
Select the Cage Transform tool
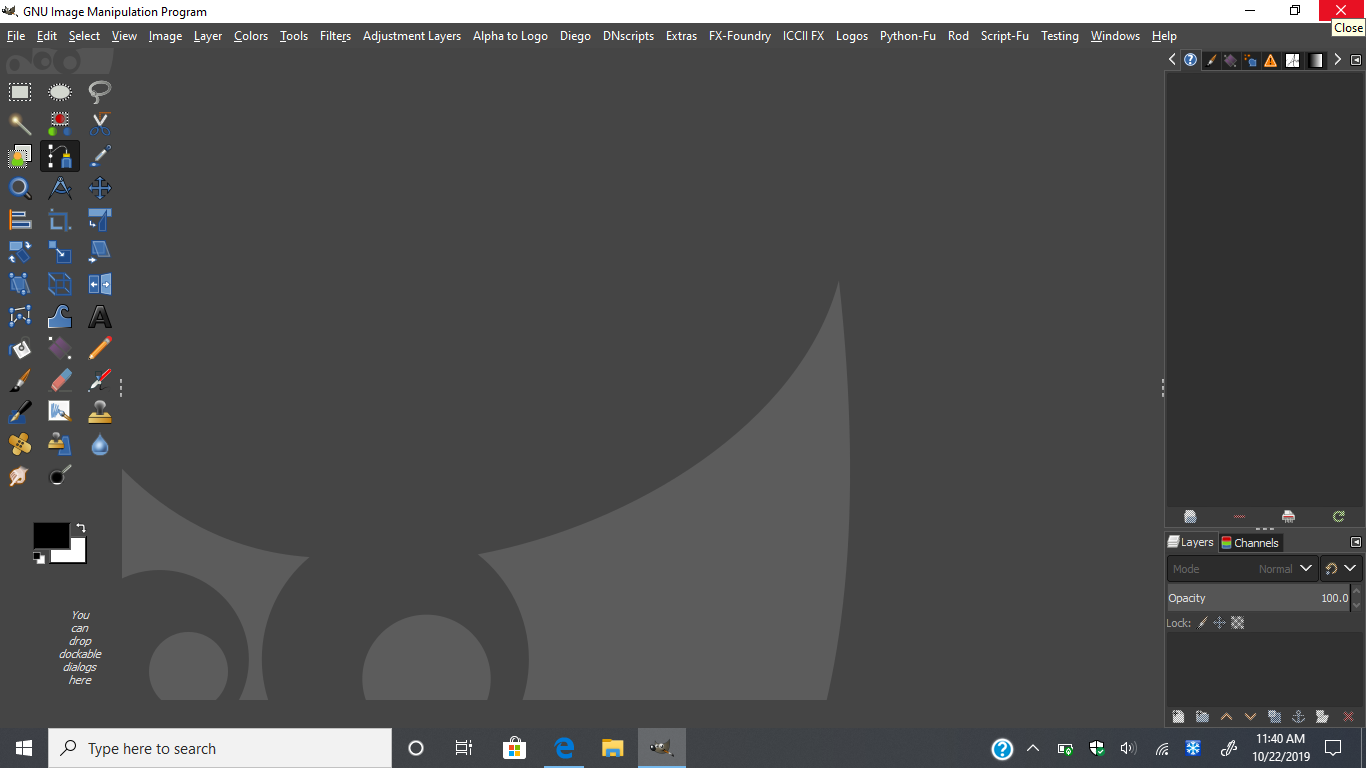pyautogui.click(x=20, y=316)
